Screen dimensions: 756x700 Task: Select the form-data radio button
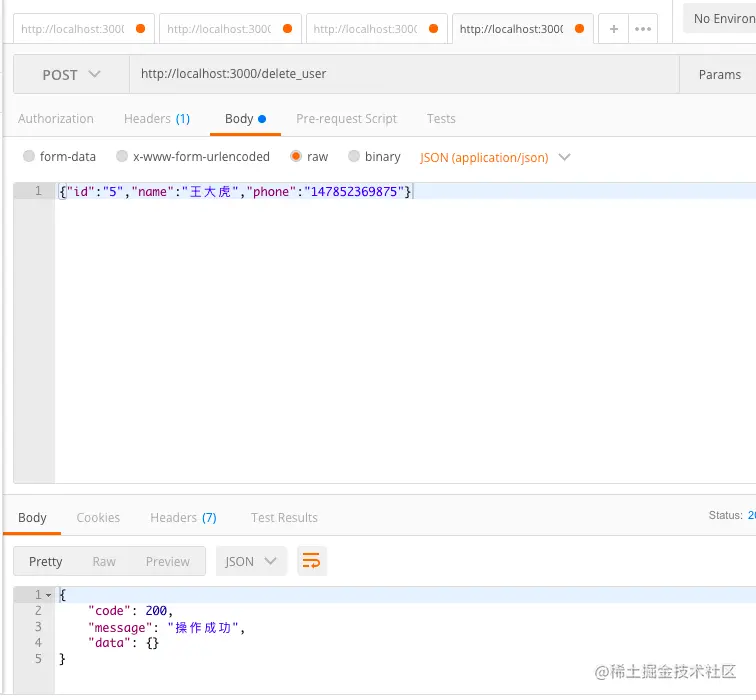click(x=29, y=156)
